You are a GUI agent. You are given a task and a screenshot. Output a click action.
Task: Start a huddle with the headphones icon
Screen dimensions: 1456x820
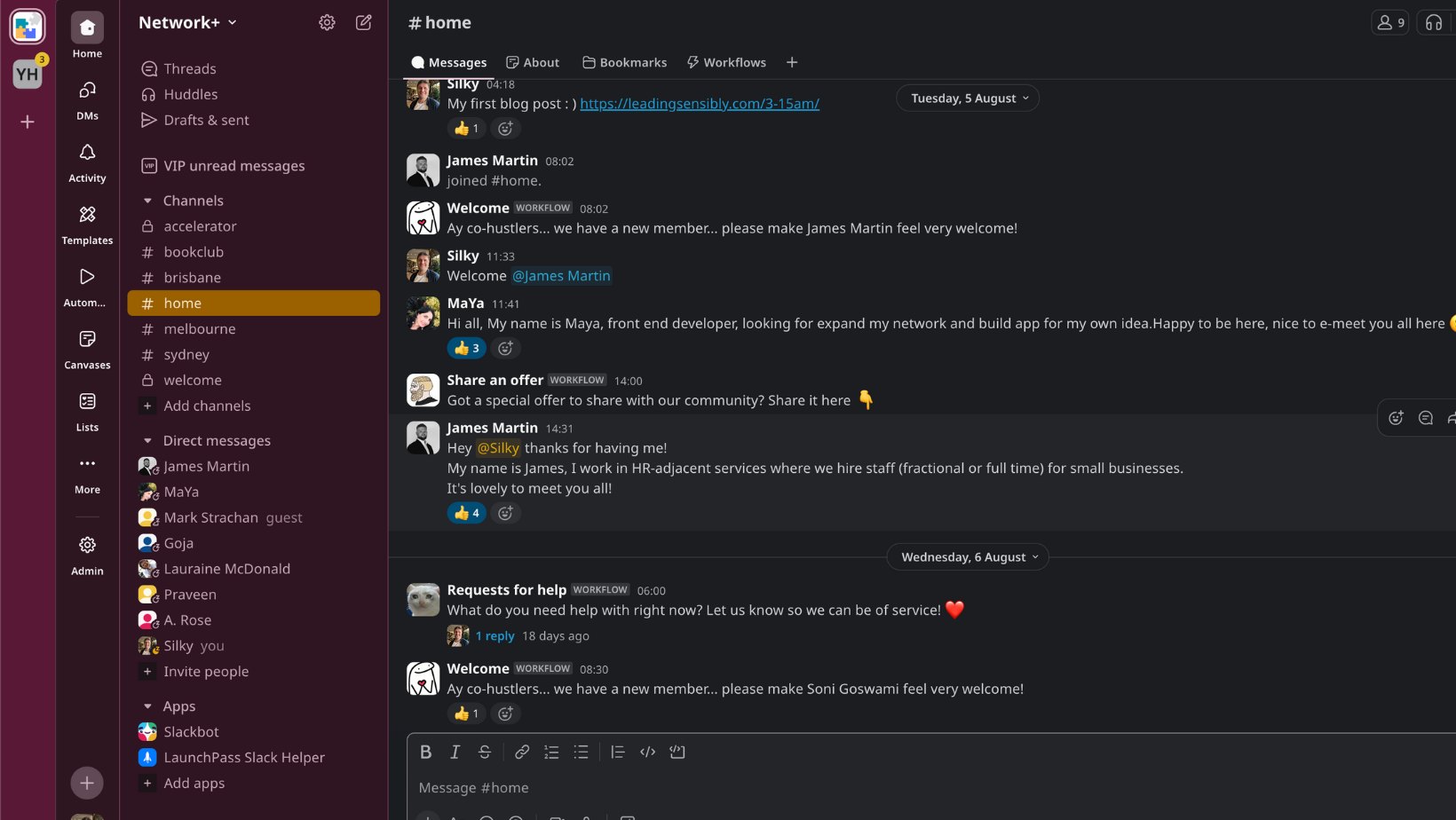tap(1434, 23)
